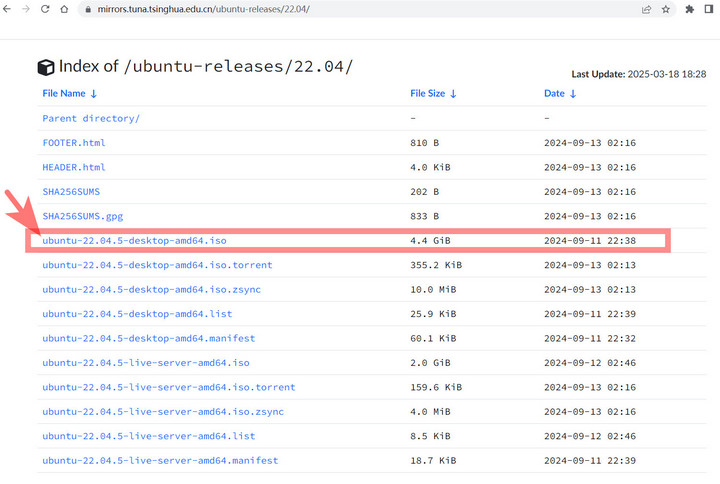Click the 18.7 KiB size value
720x484 pixels.
[433, 460]
